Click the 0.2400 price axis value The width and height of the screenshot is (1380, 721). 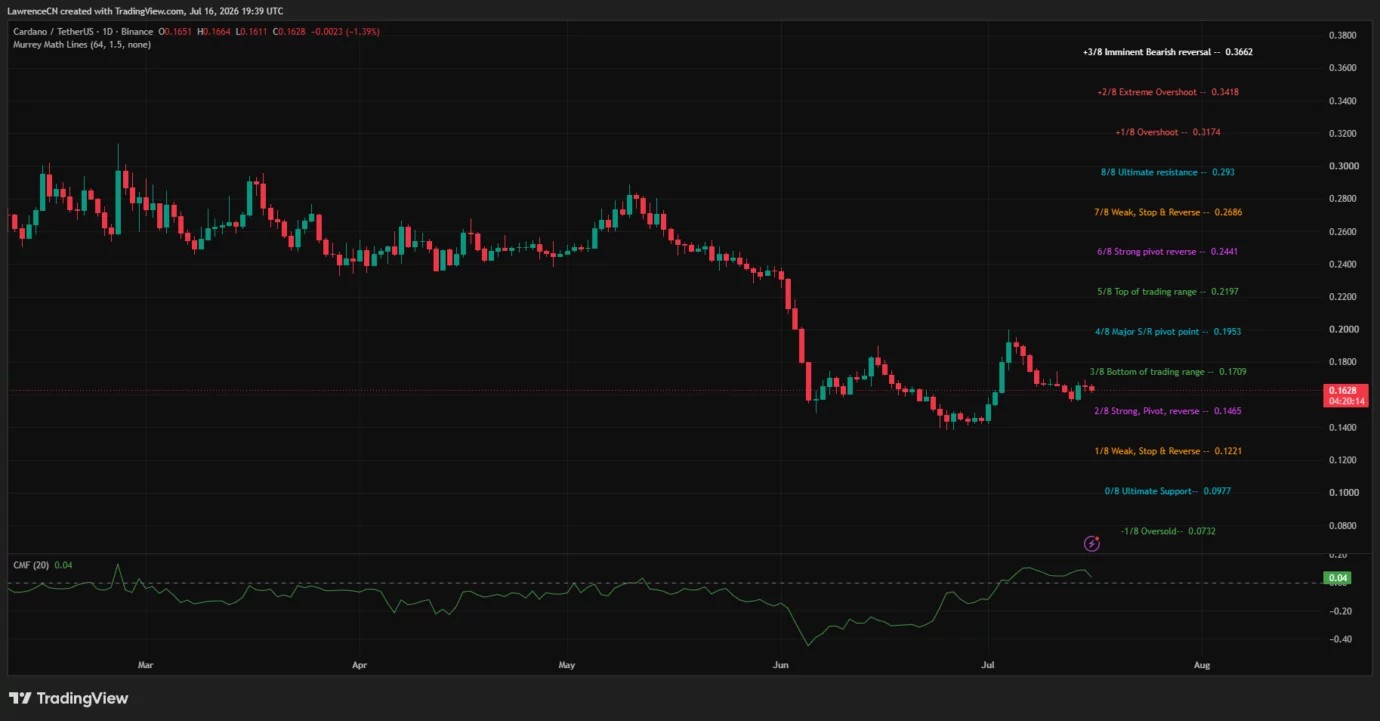coord(1341,264)
